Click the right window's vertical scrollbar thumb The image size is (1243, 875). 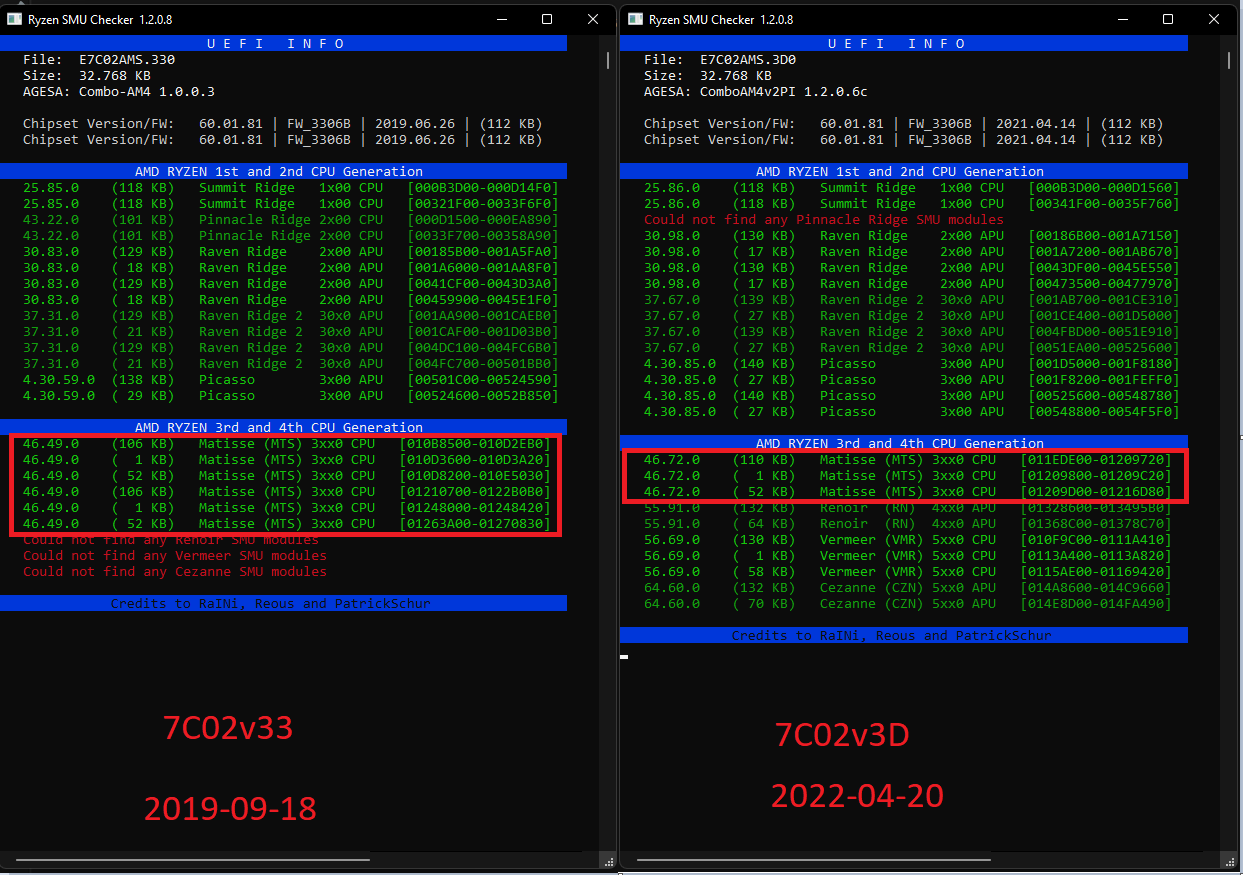tap(1230, 61)
